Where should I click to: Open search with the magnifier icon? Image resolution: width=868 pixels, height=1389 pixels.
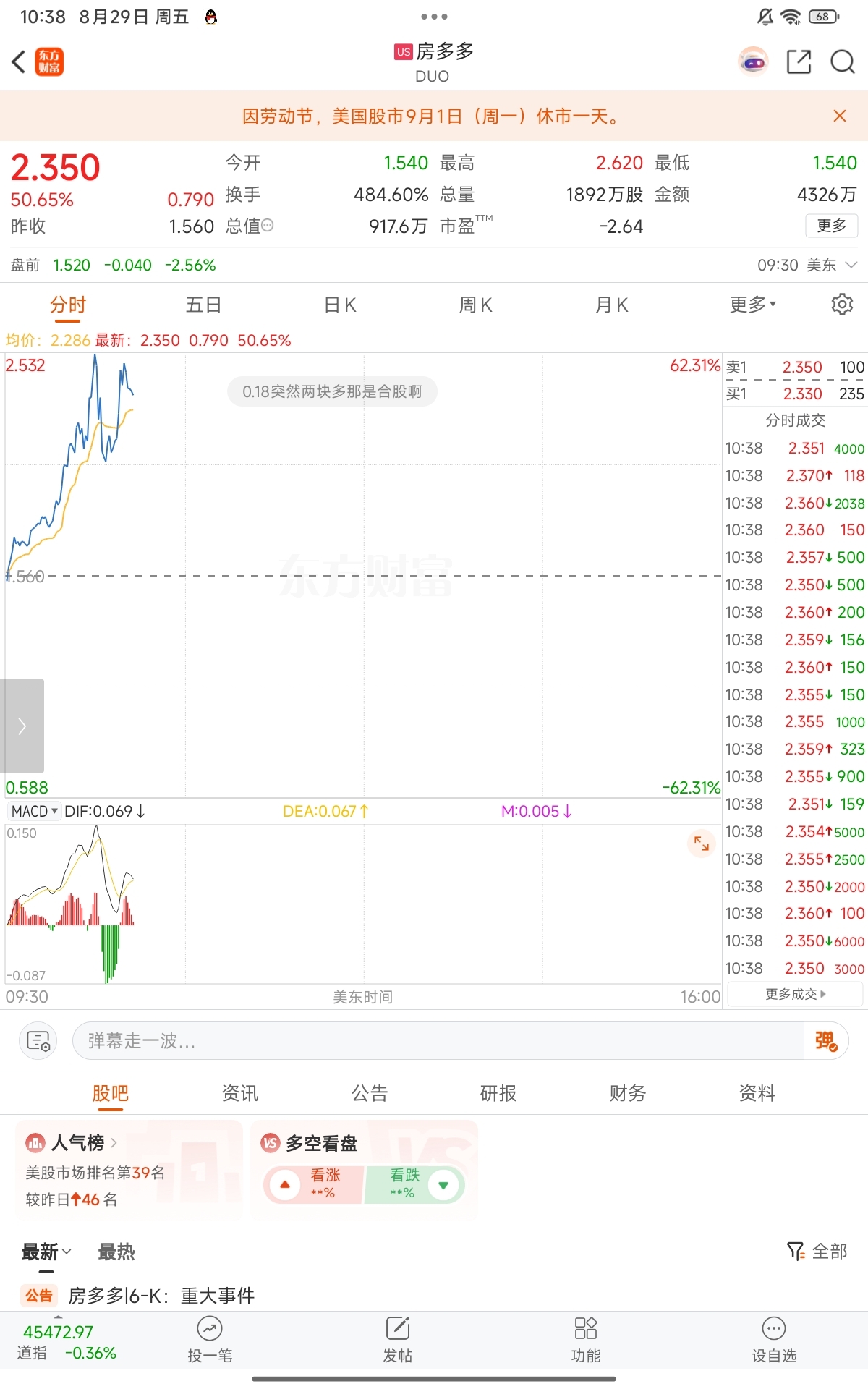[x=843, y=62]
